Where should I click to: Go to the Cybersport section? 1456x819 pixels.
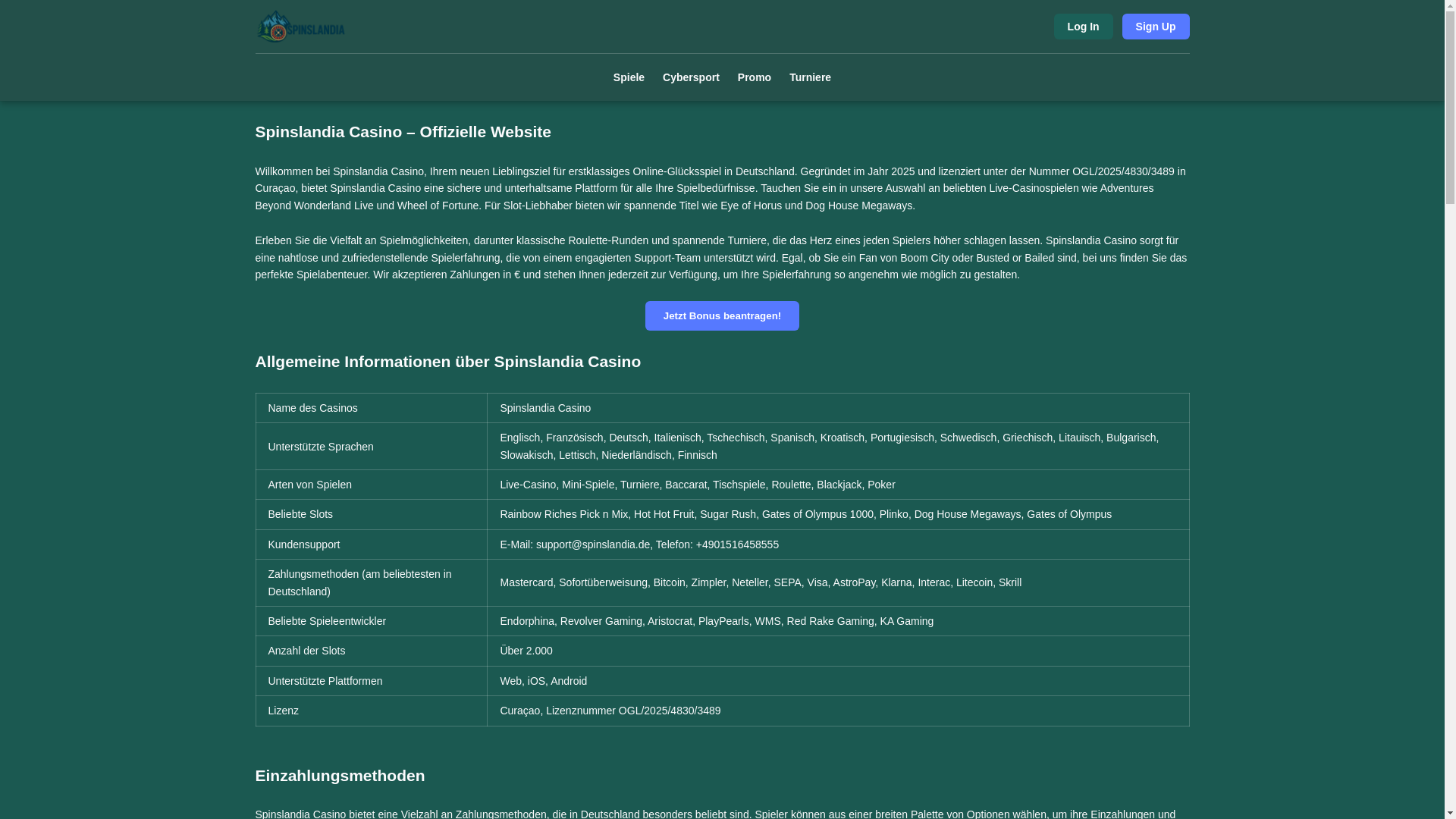(x=691, y=77)
